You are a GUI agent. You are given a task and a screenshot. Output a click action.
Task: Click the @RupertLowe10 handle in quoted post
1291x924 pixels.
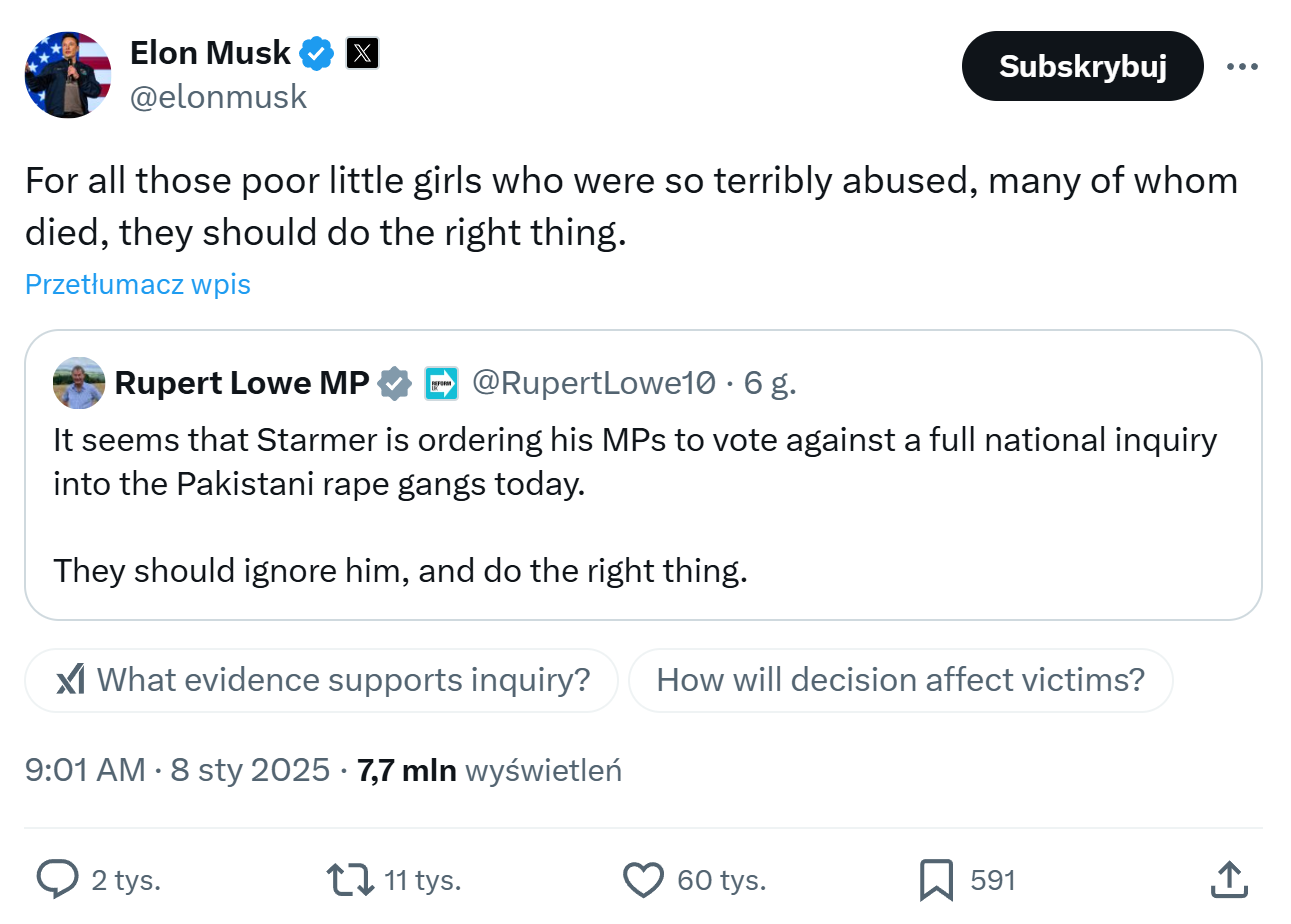(x=593, y=383)
